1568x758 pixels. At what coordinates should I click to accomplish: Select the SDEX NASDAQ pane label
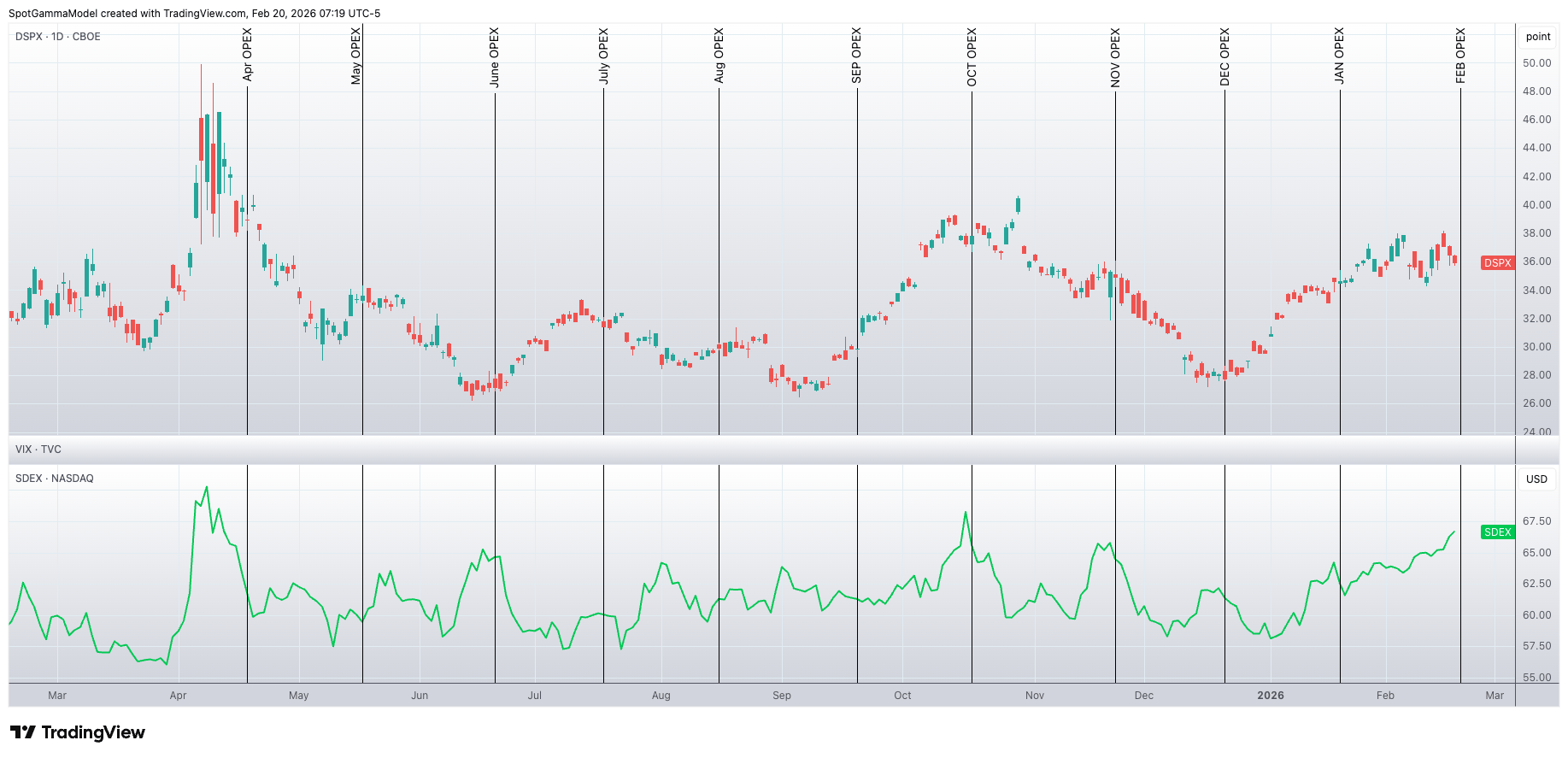(x=55, y=479)
